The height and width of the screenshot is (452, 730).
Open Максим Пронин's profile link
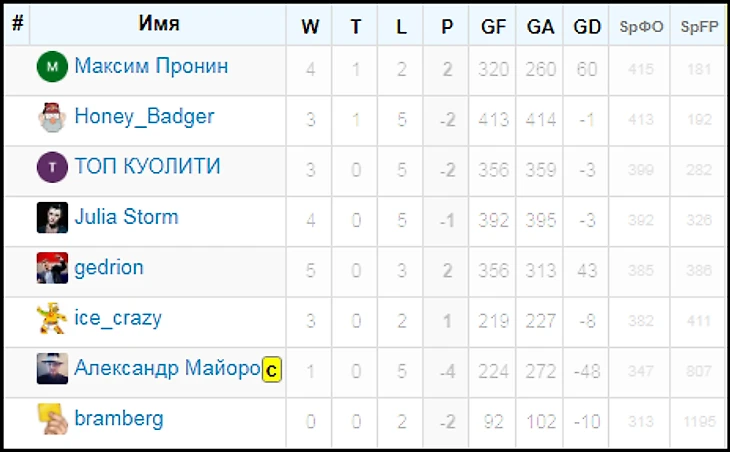[151, 67]
